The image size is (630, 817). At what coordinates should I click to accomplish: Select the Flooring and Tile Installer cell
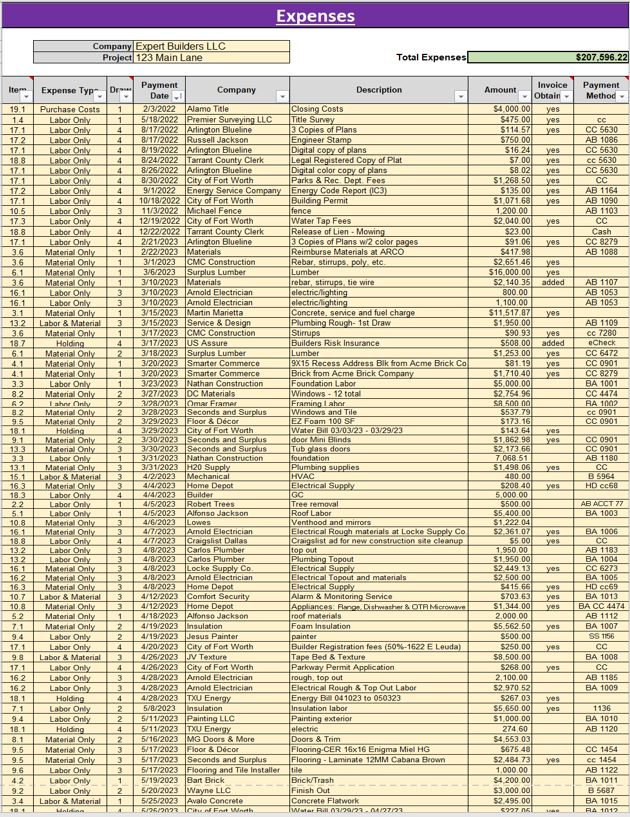tap(238, 770)
